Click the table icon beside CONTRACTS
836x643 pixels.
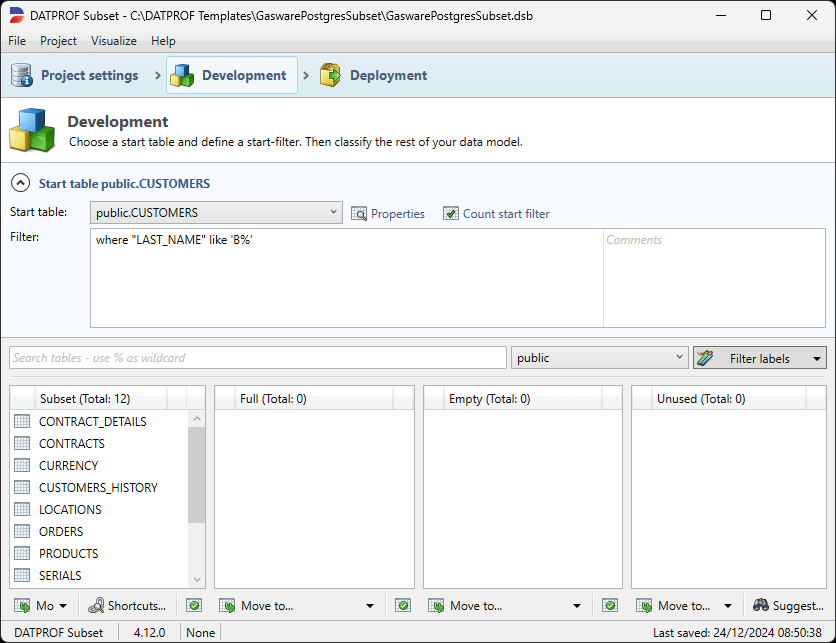pyautogui.click(x=21, y=443)
